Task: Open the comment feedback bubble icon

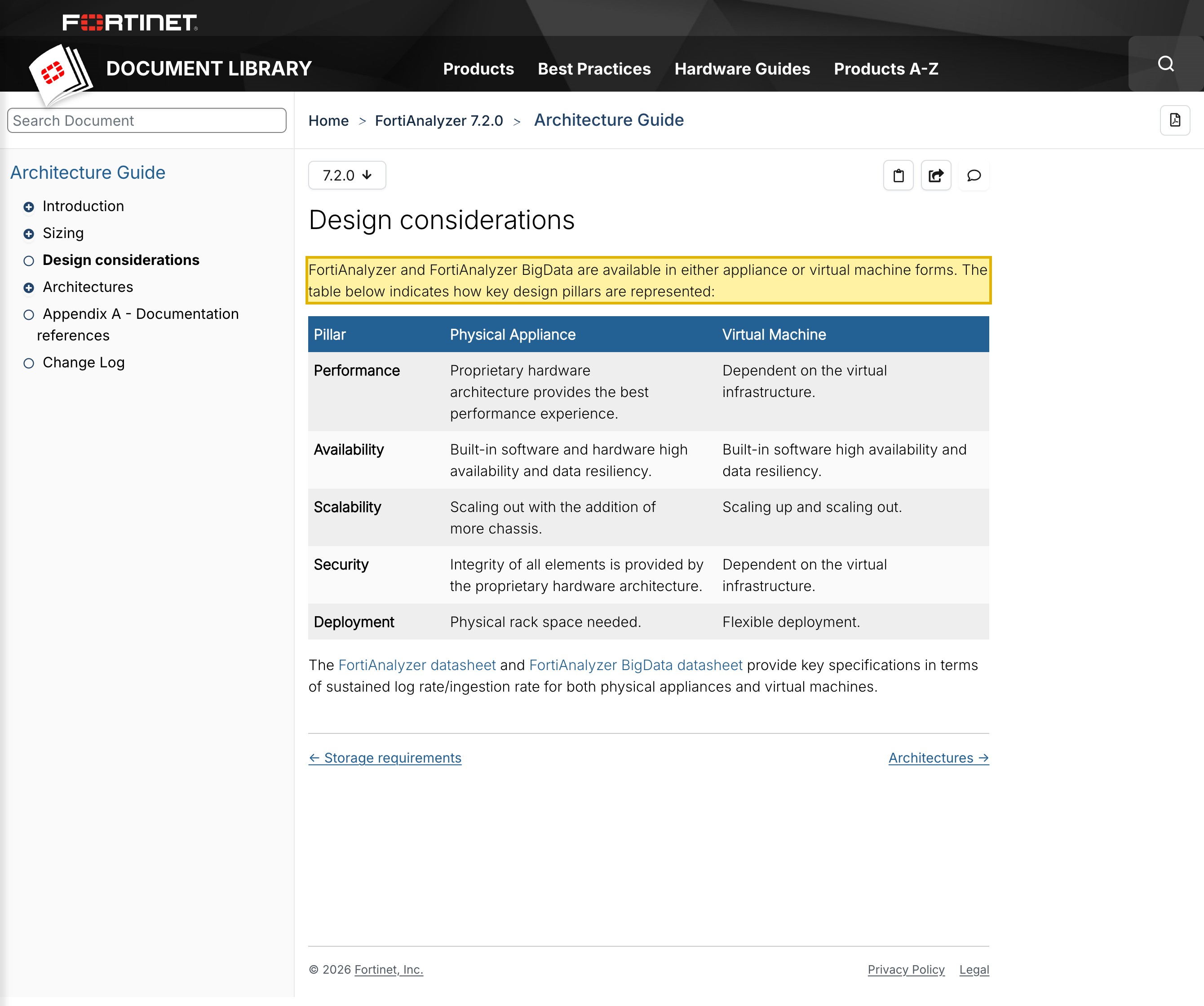Action: [974, 176]
